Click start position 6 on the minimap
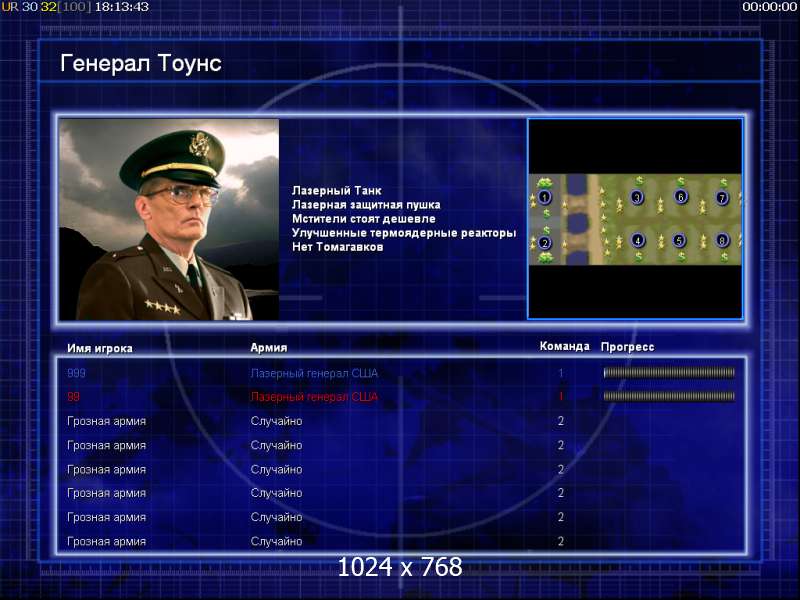Screen dimensions: 800x600 681,196
